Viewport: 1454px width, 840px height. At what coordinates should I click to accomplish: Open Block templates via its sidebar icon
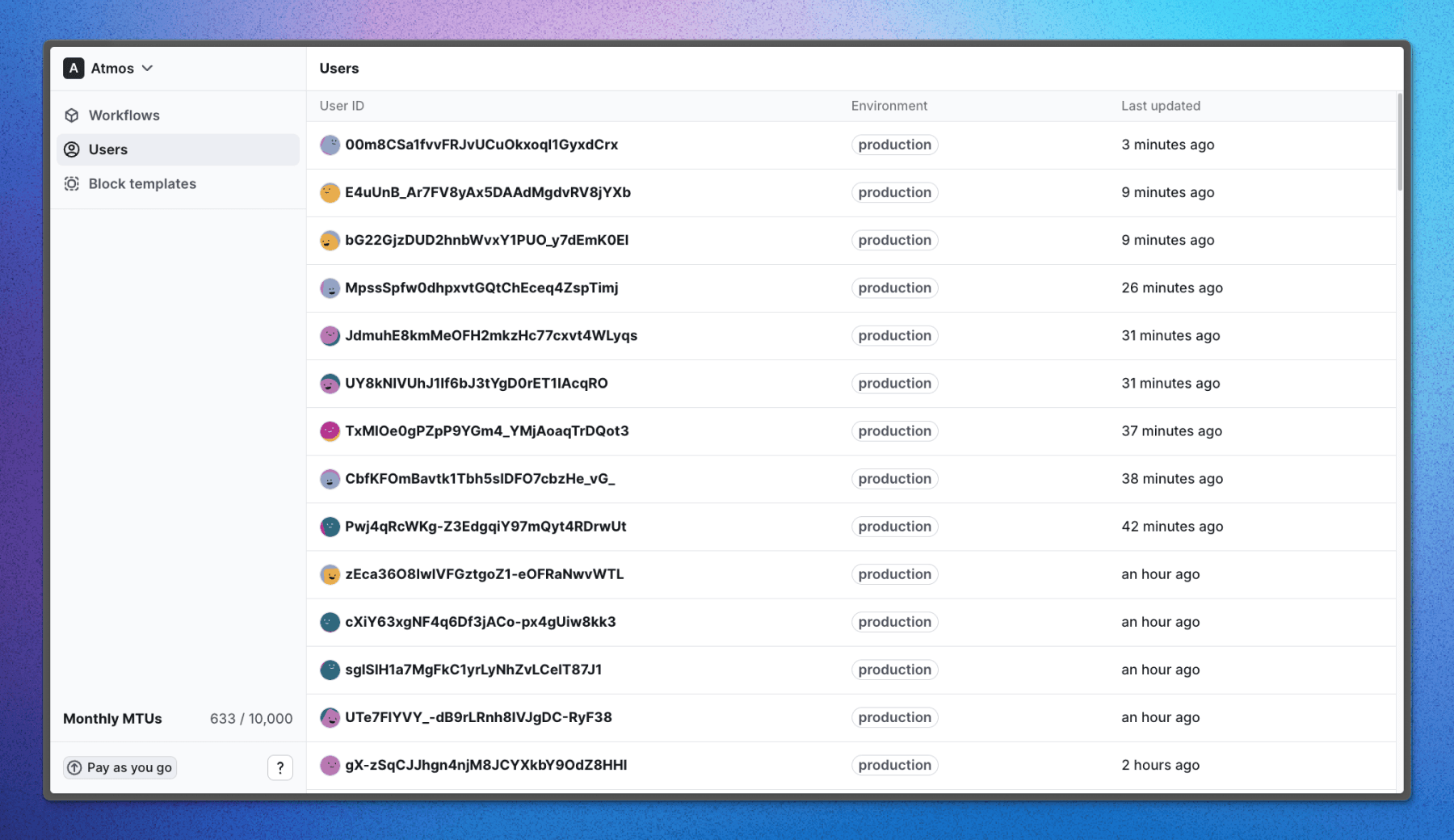(73, 183)
